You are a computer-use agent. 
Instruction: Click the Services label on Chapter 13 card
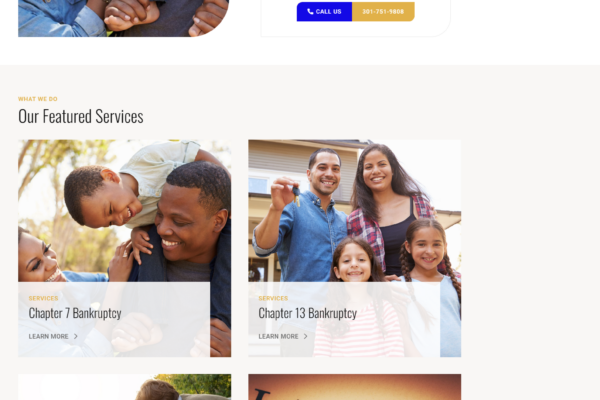tap(273, 298)
